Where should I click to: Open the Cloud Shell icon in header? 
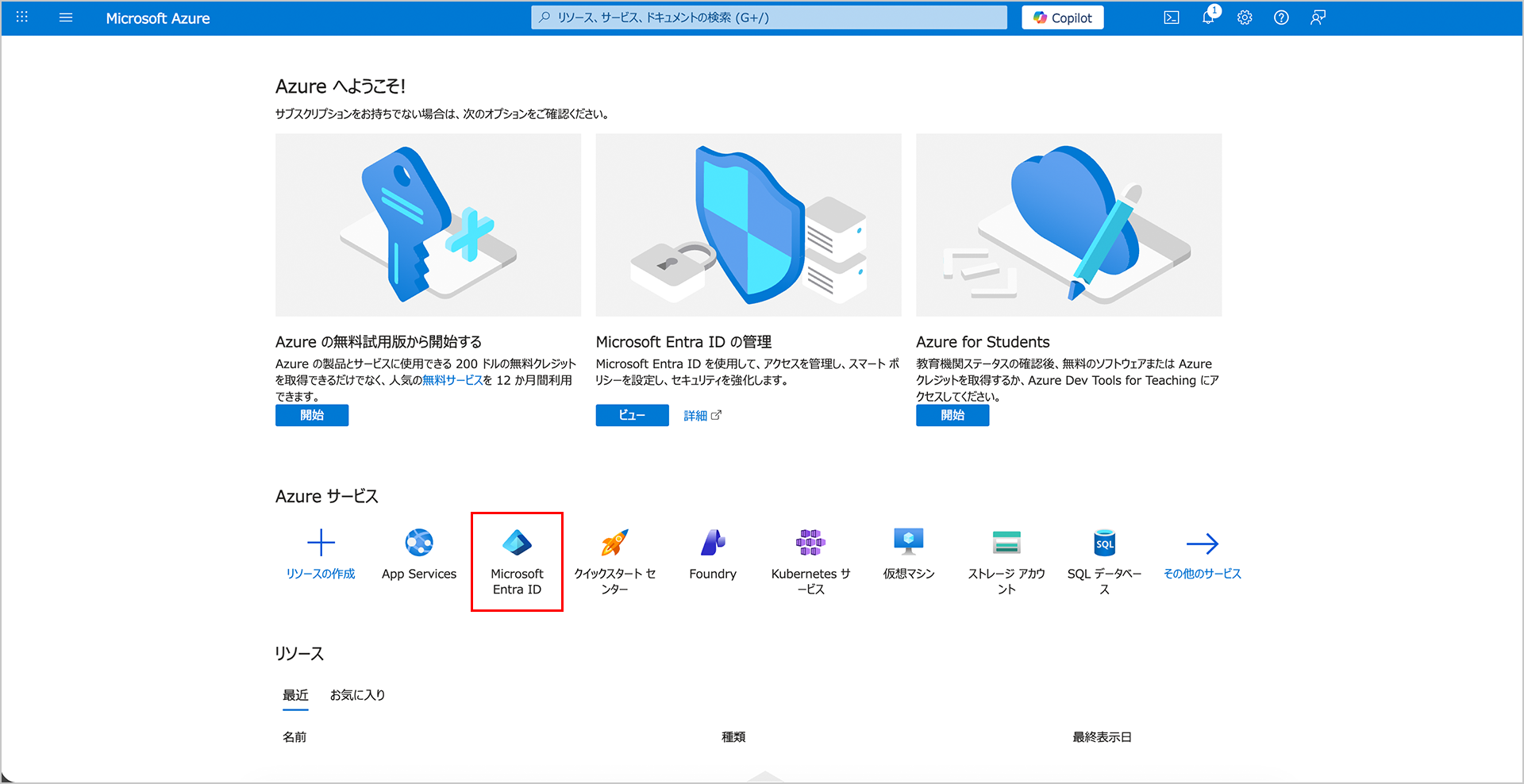click(x=1172, y=17)
